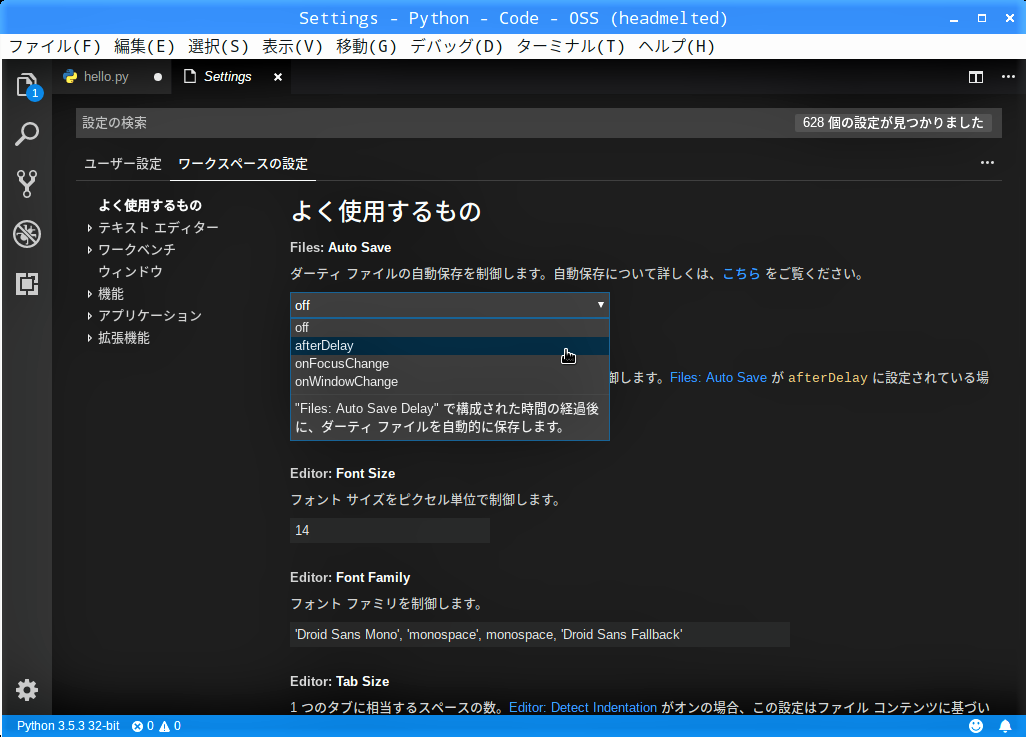Choose onWindowChange in the Auto Save list

(x=450, y=382)
